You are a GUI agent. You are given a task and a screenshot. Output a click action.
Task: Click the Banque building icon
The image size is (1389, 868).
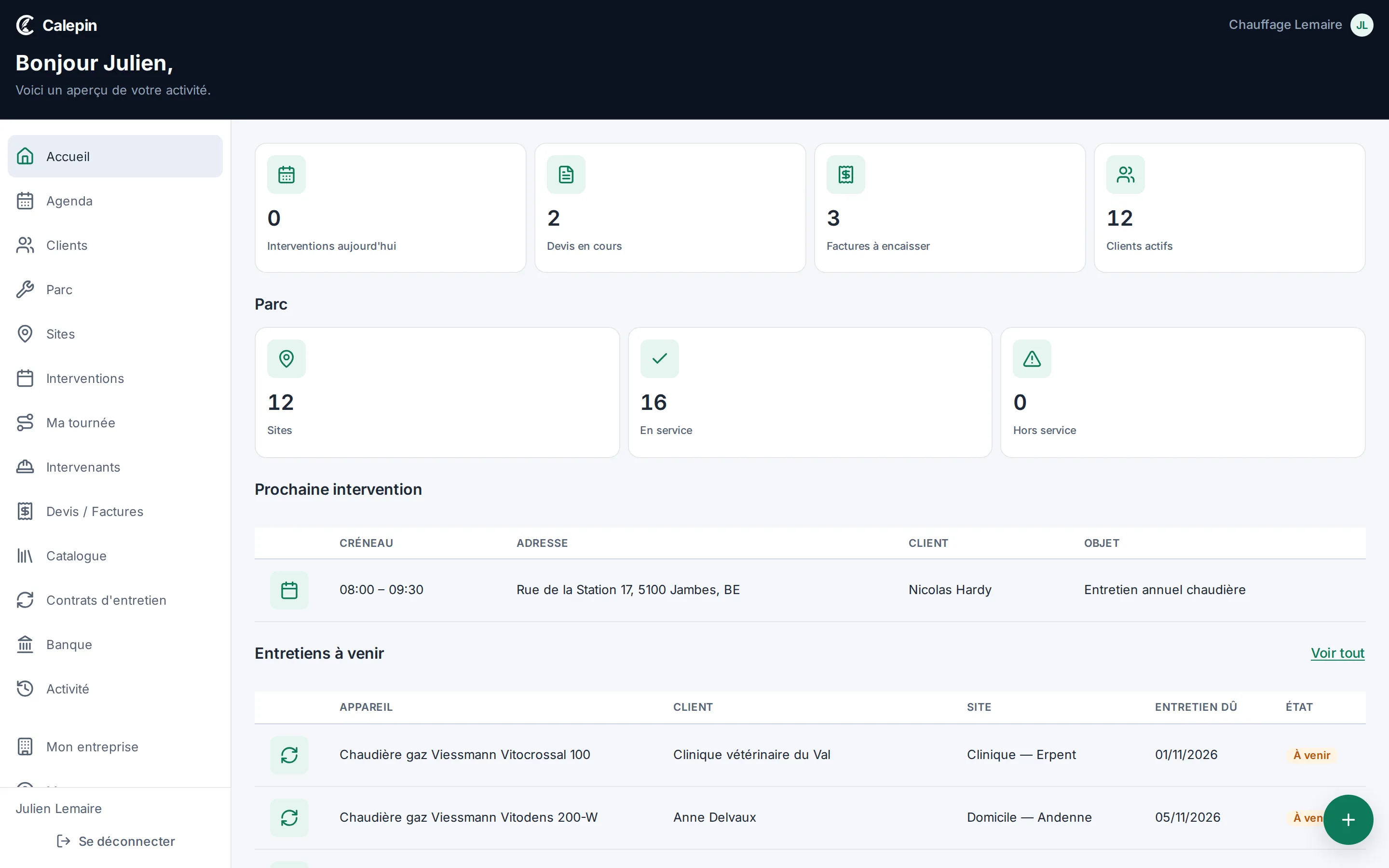coord(25,644)
